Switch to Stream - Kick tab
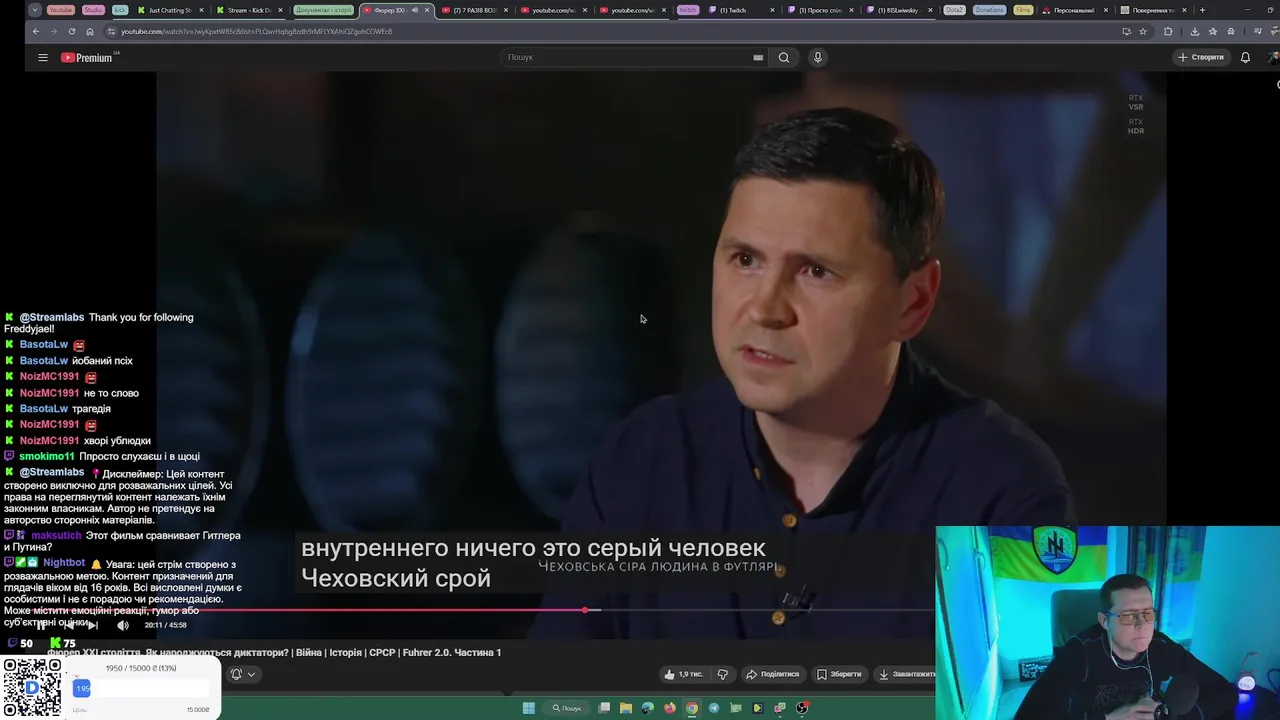This screenshot has height=720, width=1280. click(x=249, y=10)
